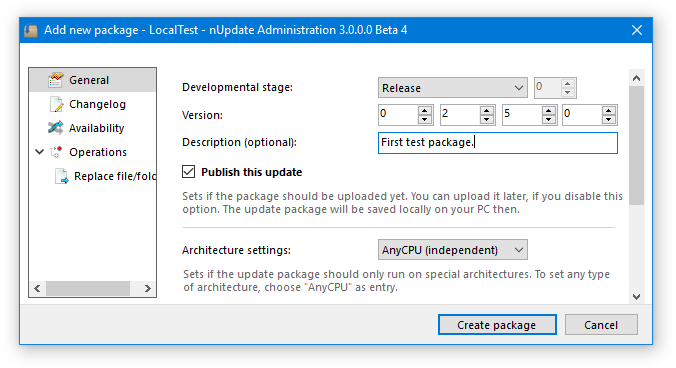676x368 pixels.
Task: Increase the first version number with up arrow
Action: 425,111
